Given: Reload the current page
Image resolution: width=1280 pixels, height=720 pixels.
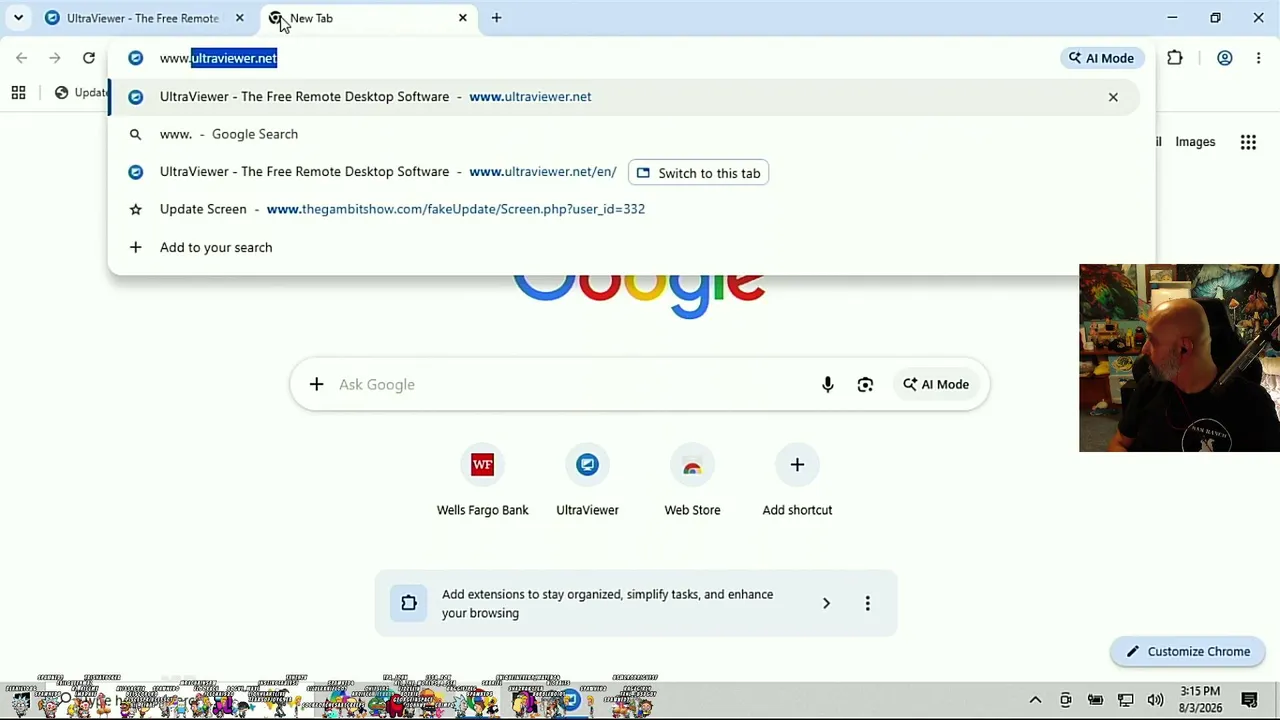Looking at the screenshot, I should (89, 58).
